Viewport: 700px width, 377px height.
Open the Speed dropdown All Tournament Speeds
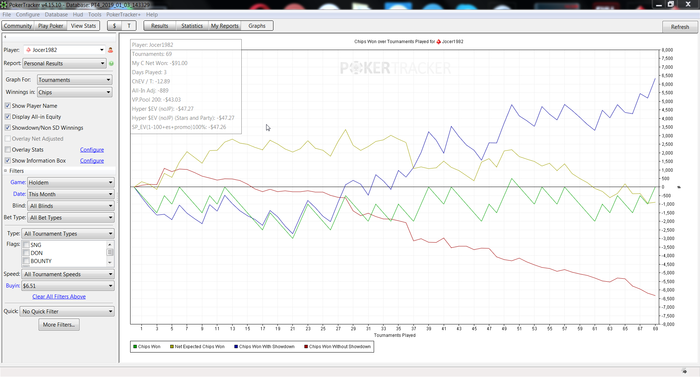(68, 274)
